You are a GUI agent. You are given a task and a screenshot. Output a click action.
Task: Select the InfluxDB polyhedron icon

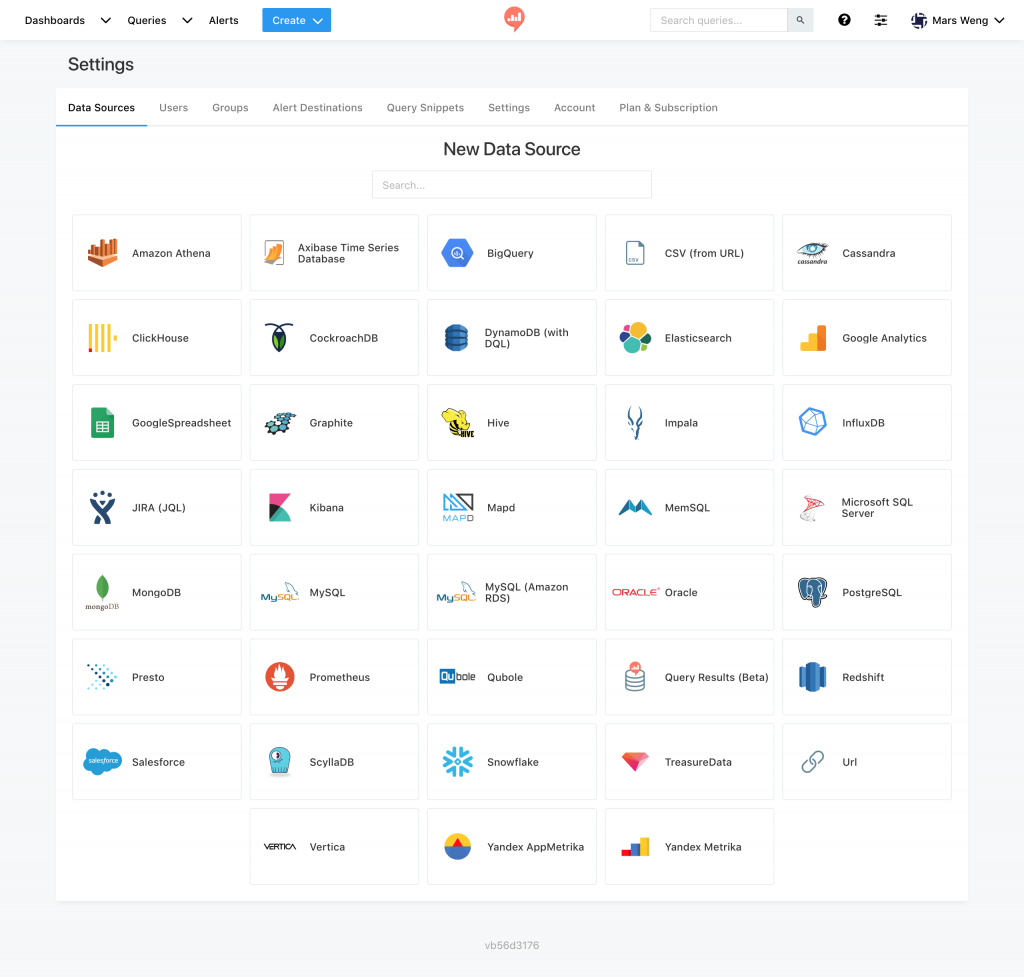812,422
